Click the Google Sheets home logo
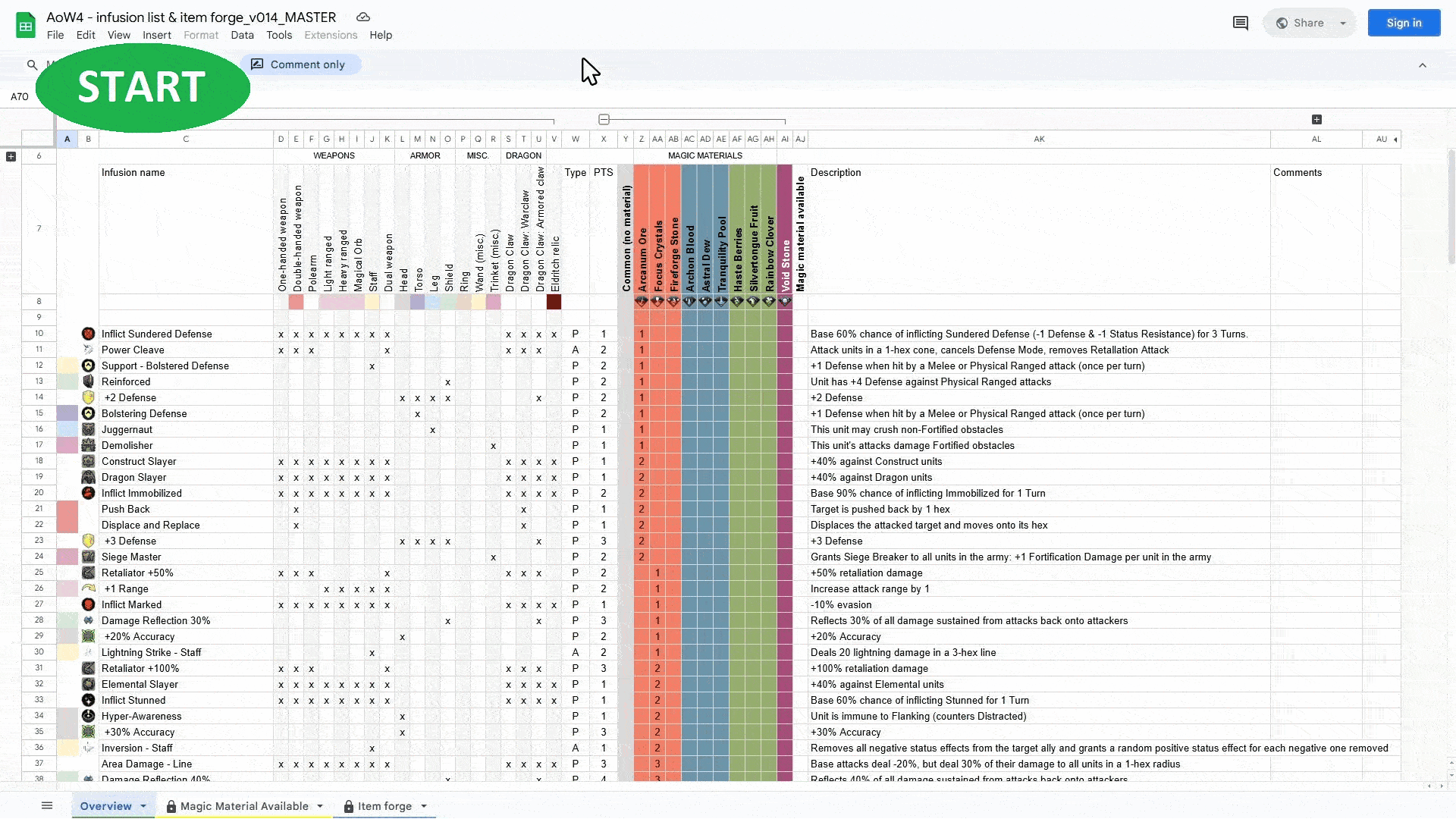 (26, 25)
